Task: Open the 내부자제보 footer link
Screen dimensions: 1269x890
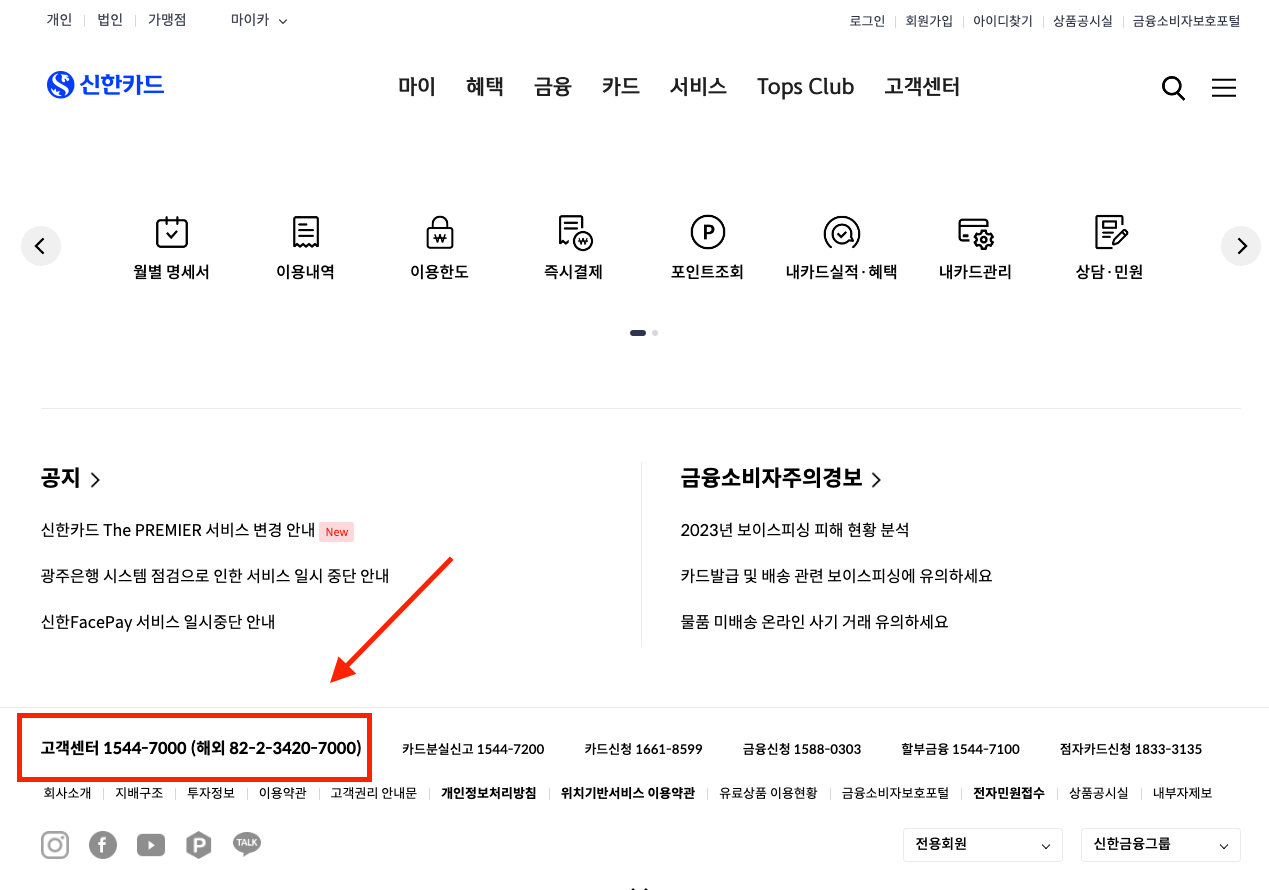Action: pos(1183,793)
